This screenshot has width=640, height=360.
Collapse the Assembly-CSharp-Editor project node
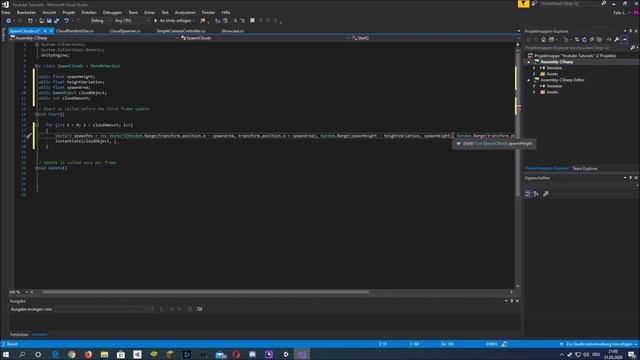coord(529,80)
